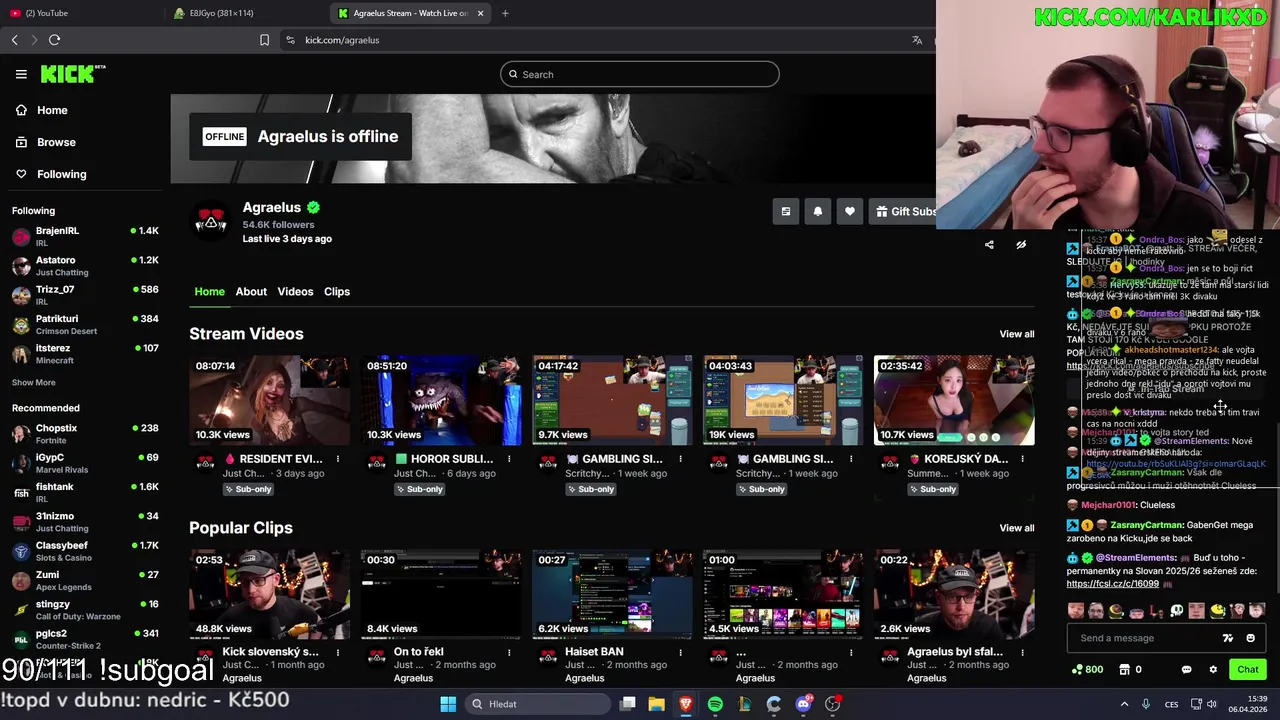Open HOROR SUBLI... video thumbnail
This screenshot has height=720, width=1280.
[441, 400]
